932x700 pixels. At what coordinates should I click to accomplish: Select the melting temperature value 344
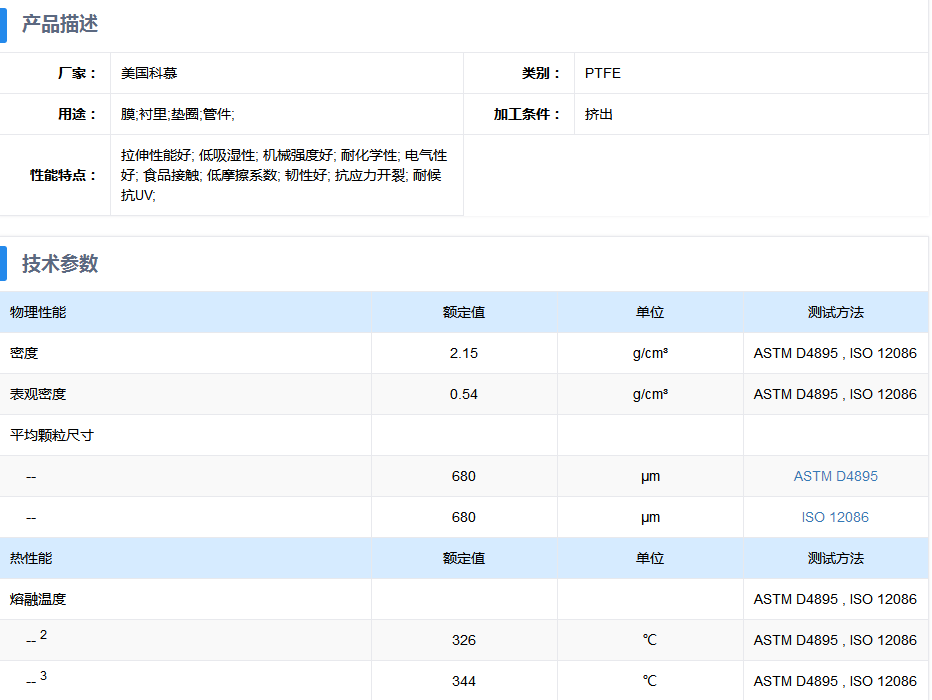tap(464, 681)
